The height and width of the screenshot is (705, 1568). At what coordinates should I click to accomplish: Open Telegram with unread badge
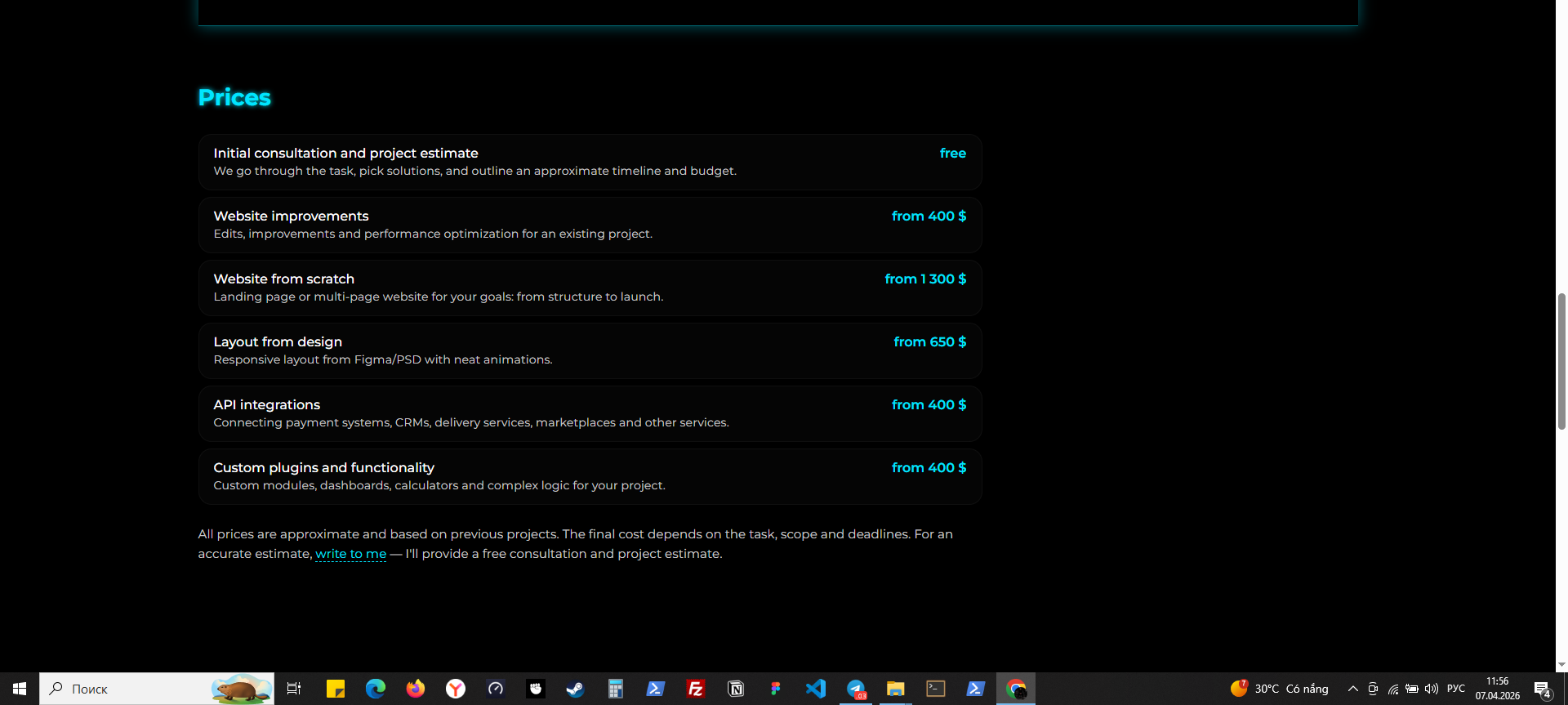(856, 689)
